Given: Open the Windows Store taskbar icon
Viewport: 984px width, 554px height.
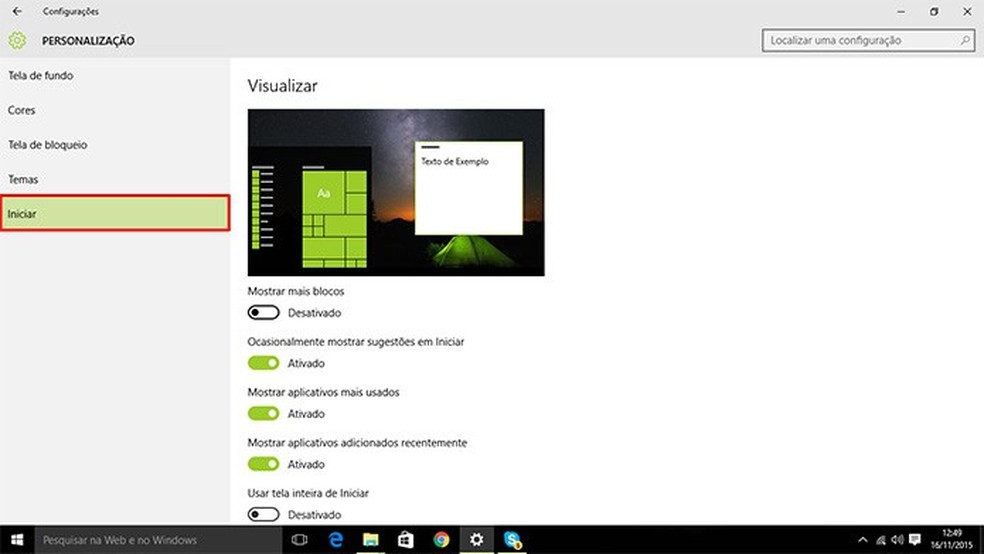Looking at the screenshot, I should coord(405,540).
